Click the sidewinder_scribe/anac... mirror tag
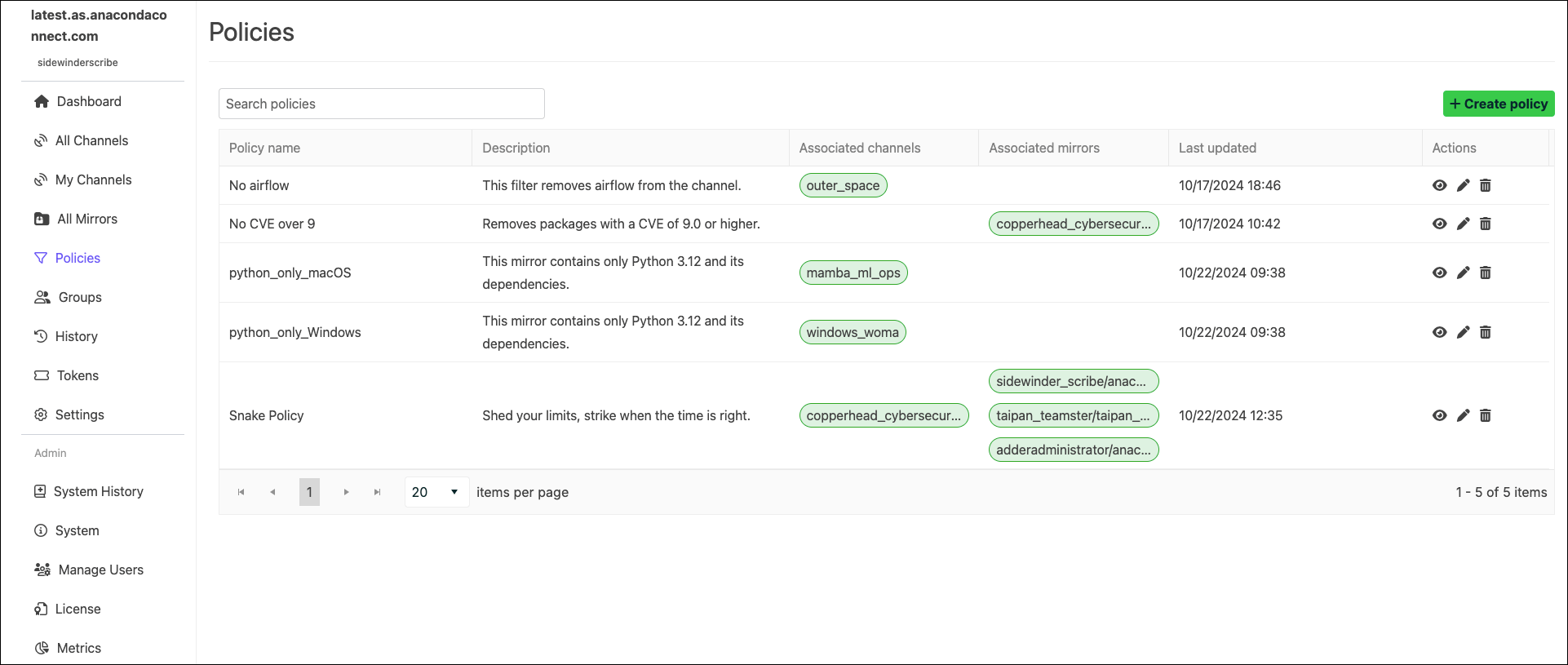 tap(1074, 381)
